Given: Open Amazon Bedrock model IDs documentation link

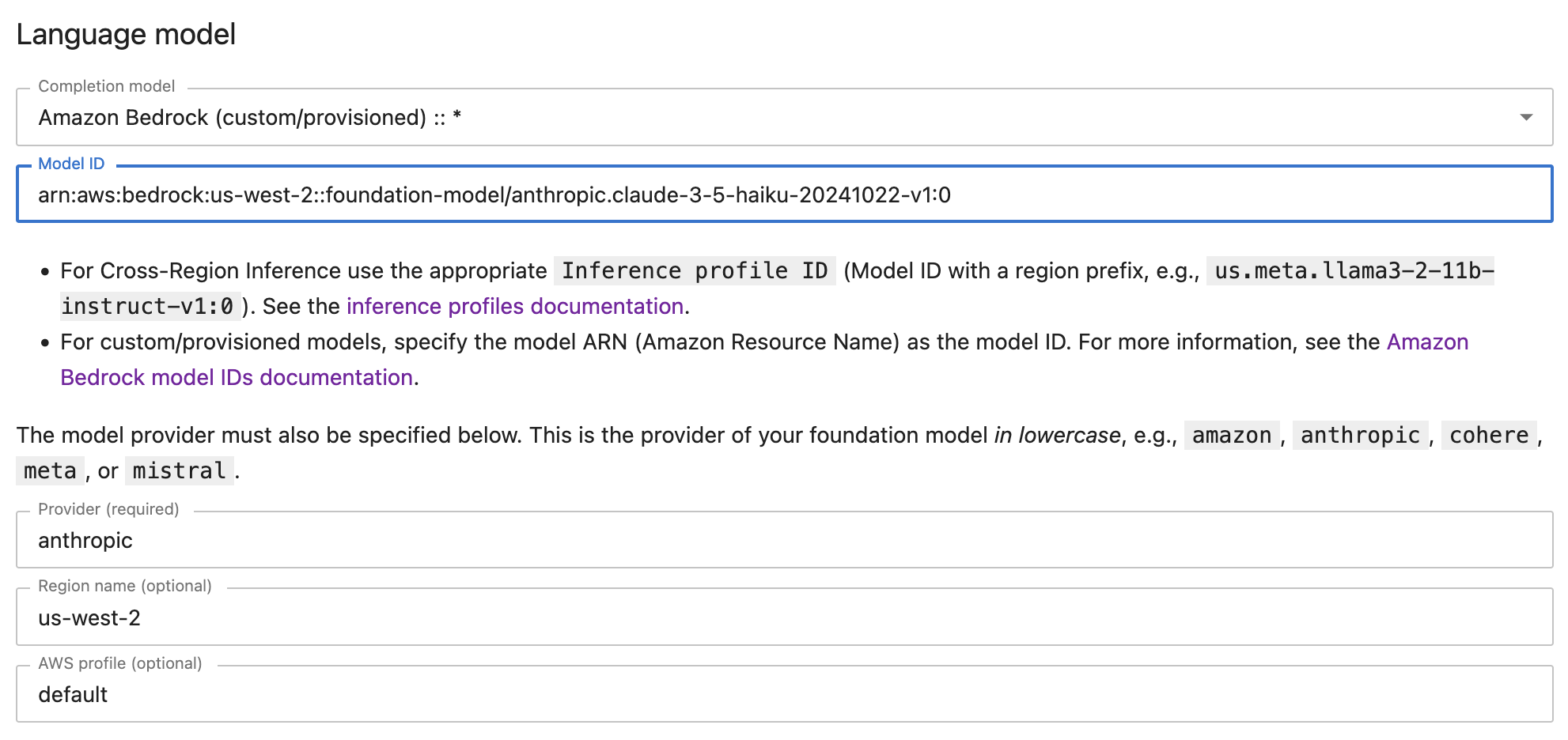Looking at the screenshot, I should point(237,377).
